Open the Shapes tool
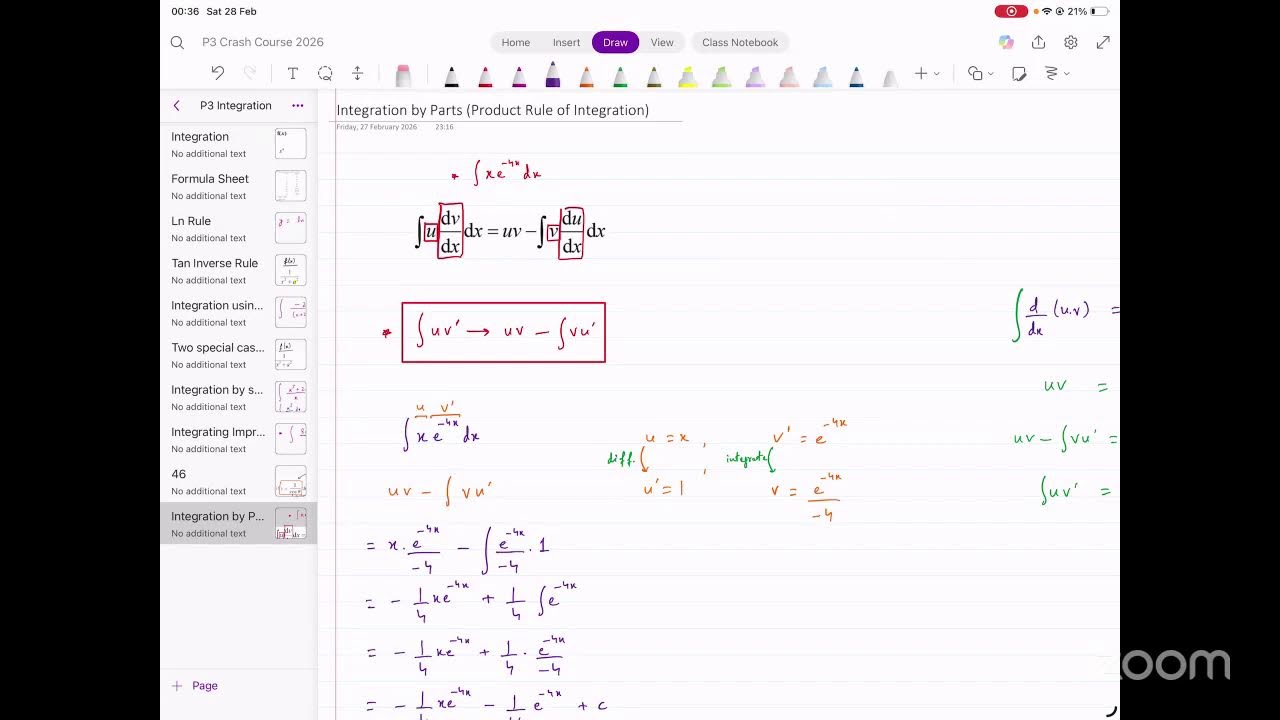The height and width of the screenshot is (720, 1280). [975, 73]
